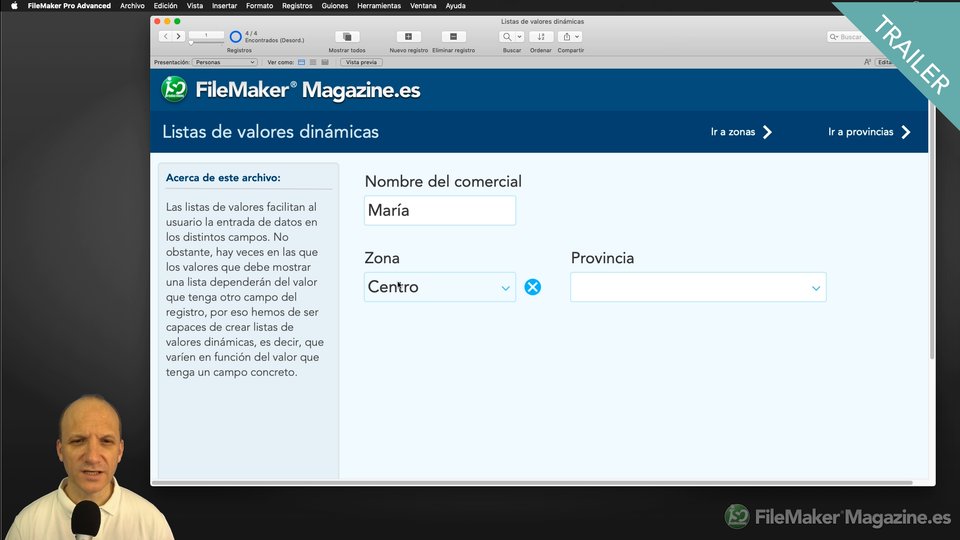Click the window vertical scrollbar
Viewport: 960px width, 540px height.
tap(932, 230)
